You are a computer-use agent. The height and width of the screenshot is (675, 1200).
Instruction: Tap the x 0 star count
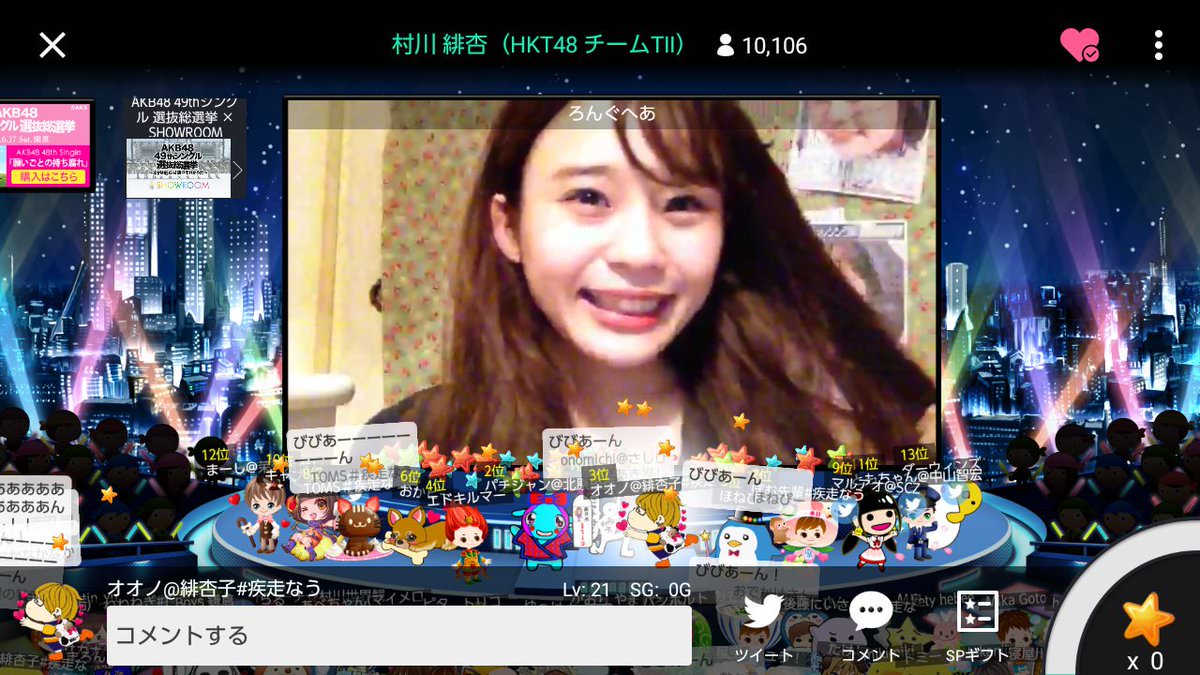tap(1146, 661)
